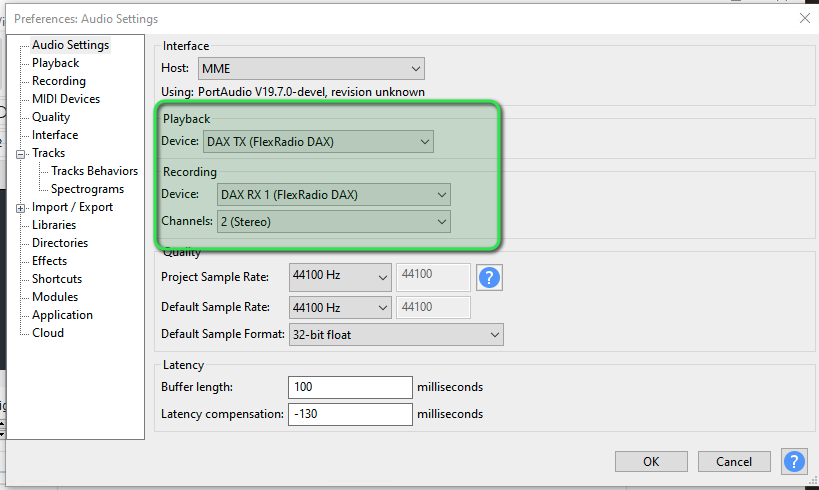Select Import / Export category label
The image size is (819, 490).
coord(72,207)
